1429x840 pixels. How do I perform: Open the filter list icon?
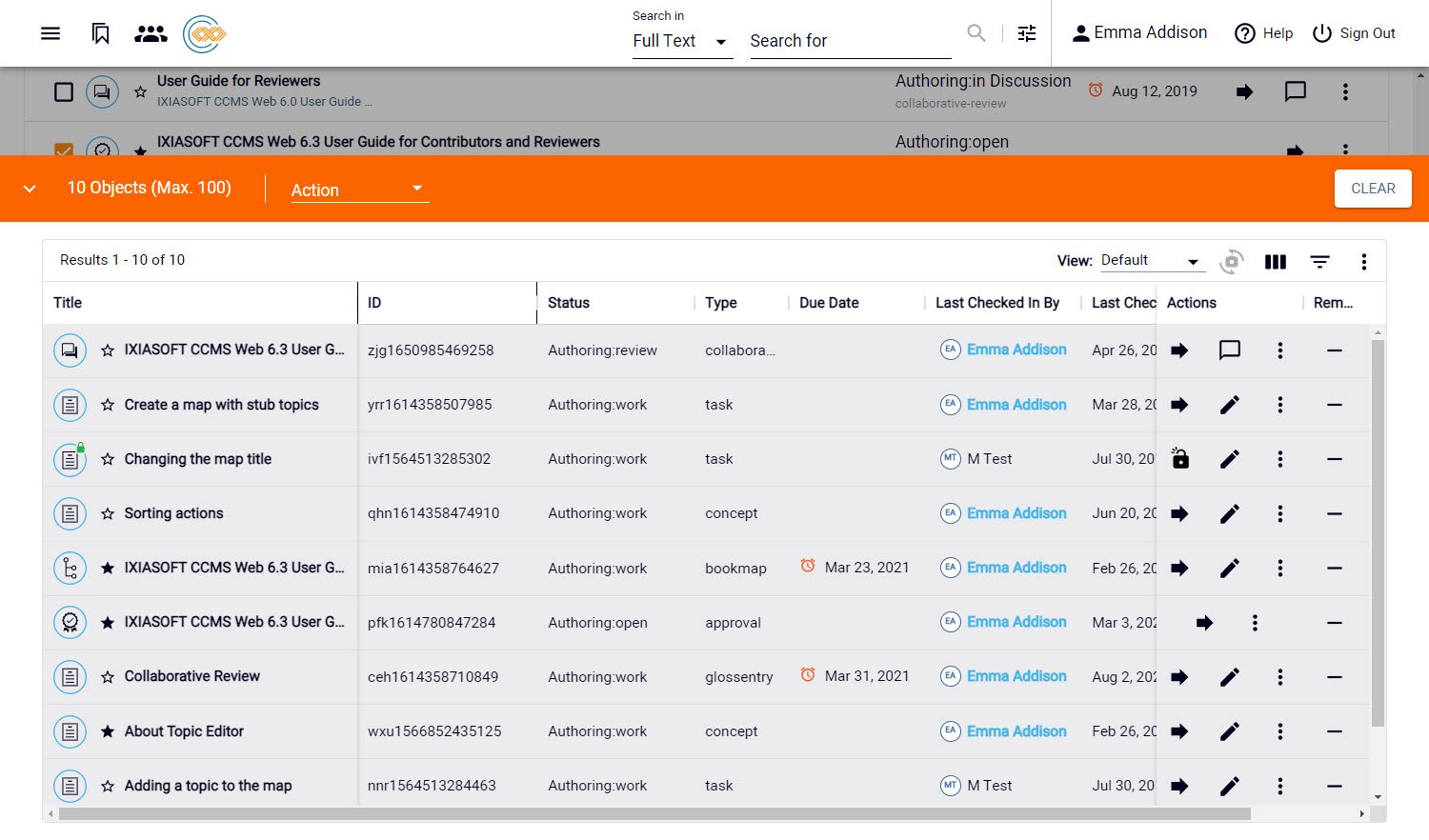pyautogui.click(x=1319, y=262)
